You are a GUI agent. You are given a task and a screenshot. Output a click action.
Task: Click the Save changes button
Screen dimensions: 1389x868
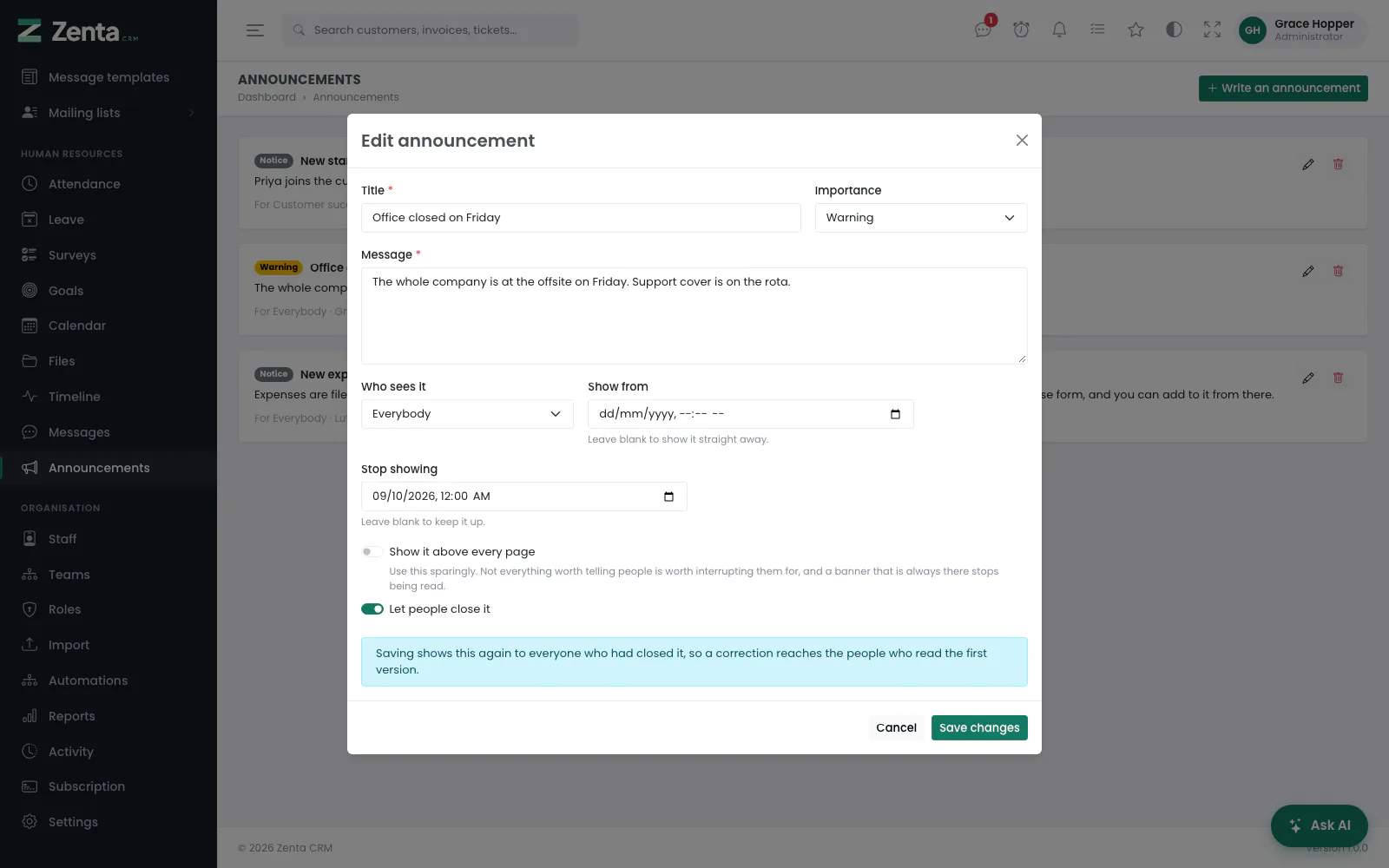pyautogui.click(x=979, y=727)
